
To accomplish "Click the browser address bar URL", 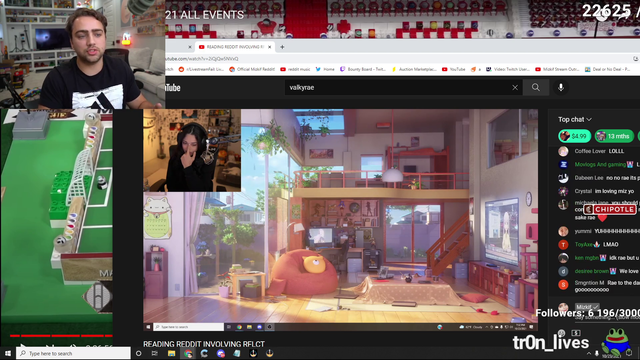I will pyautogui.click(x=202, y=59).
